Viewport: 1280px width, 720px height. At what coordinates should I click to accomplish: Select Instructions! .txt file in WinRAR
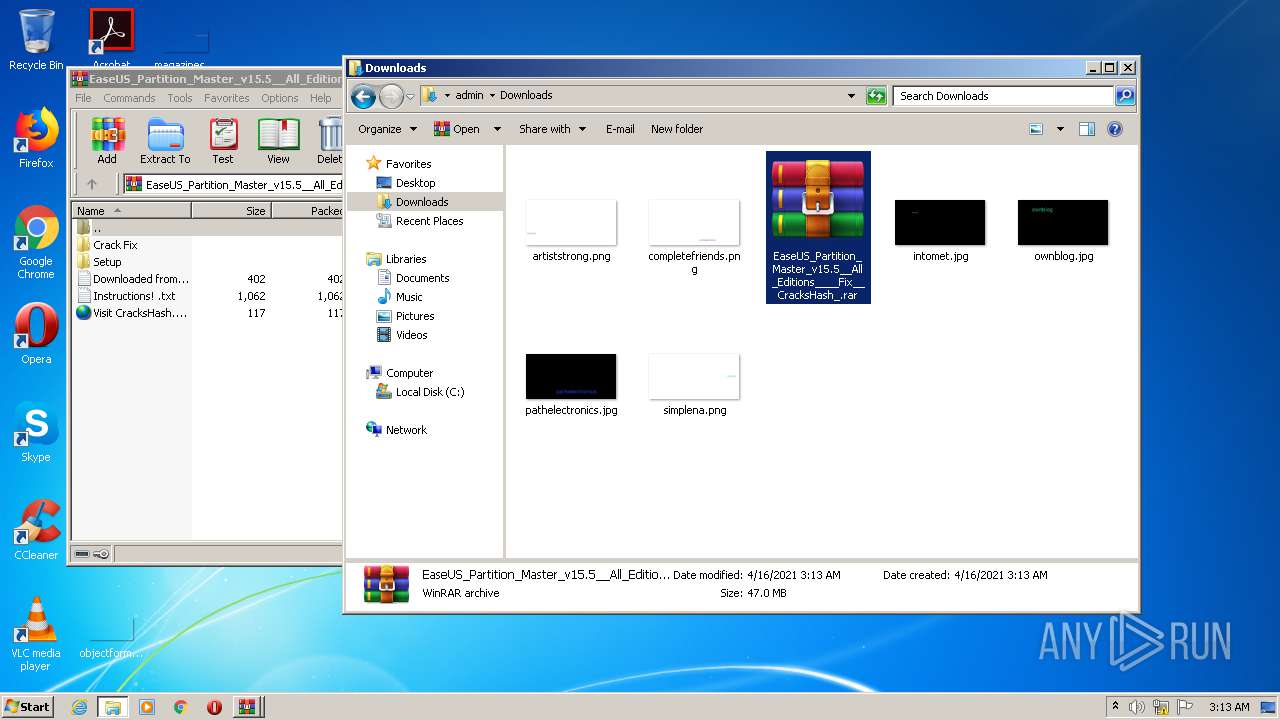[134, 296]
